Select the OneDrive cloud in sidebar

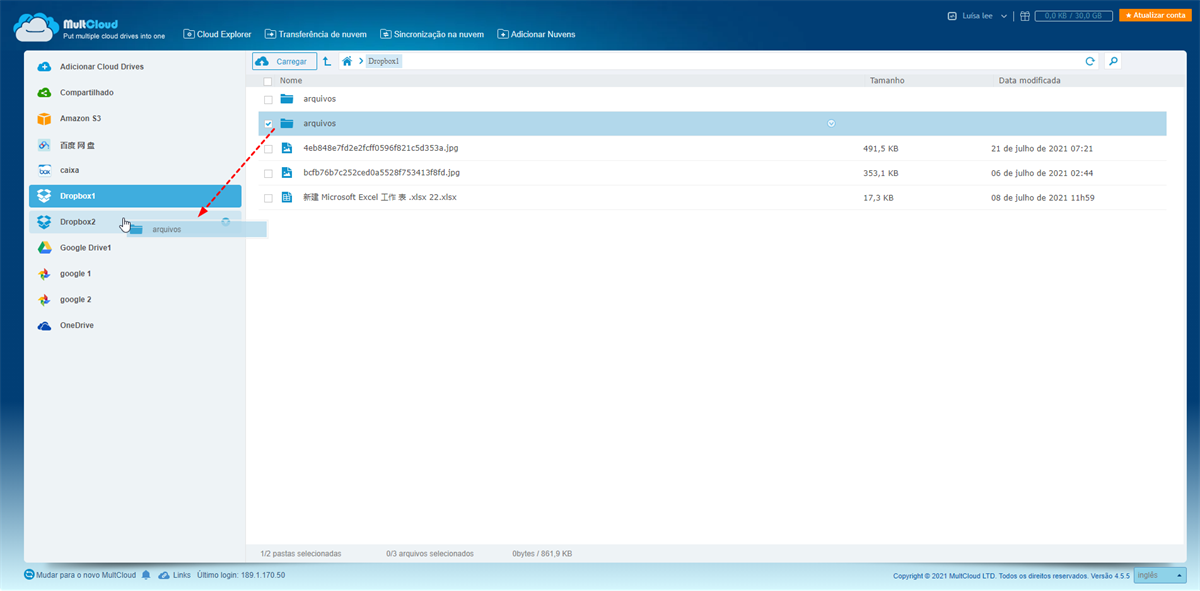coord(77,325)
